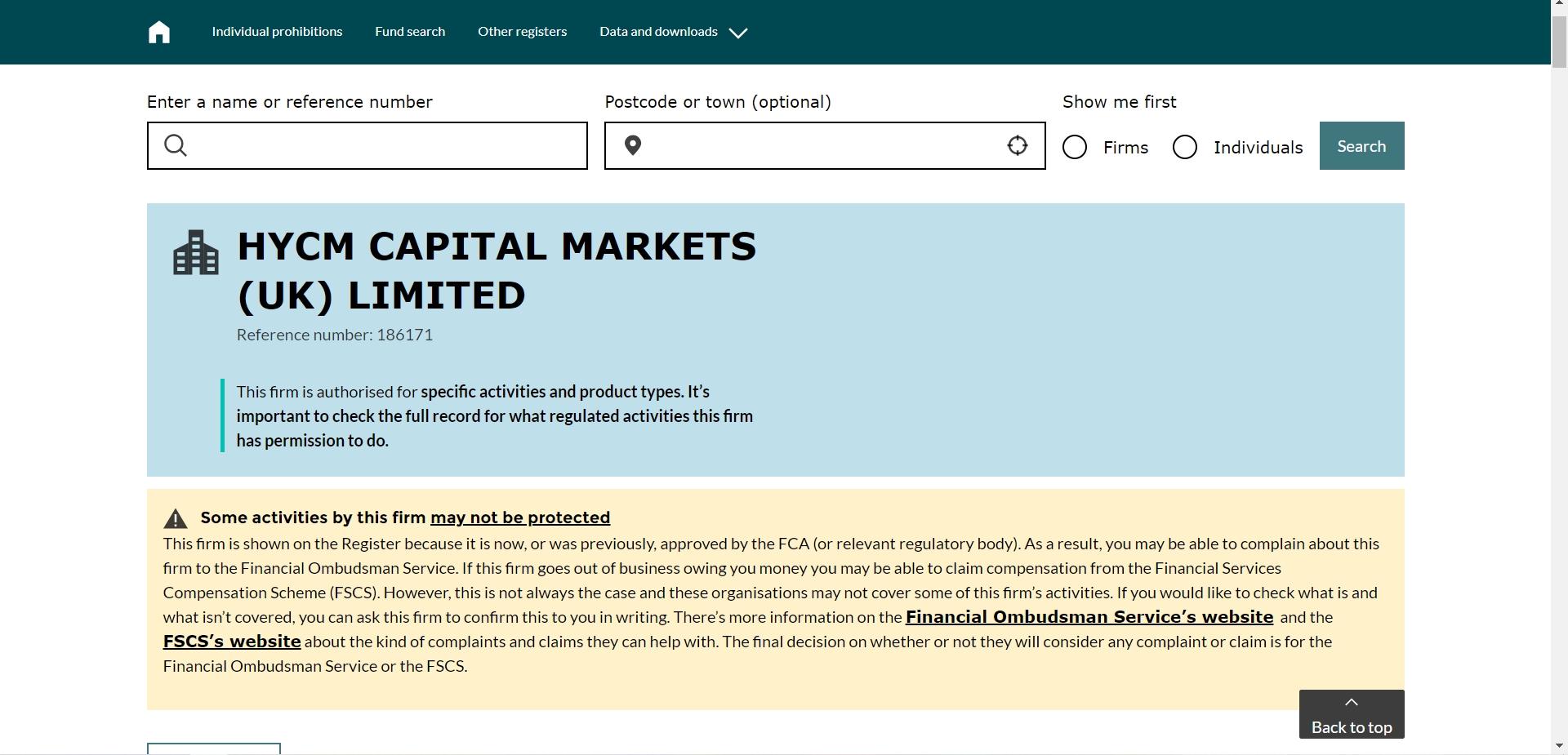Click the reference number 186171 text
This screenshot has height=755, width=1568.
click(335, 335)
